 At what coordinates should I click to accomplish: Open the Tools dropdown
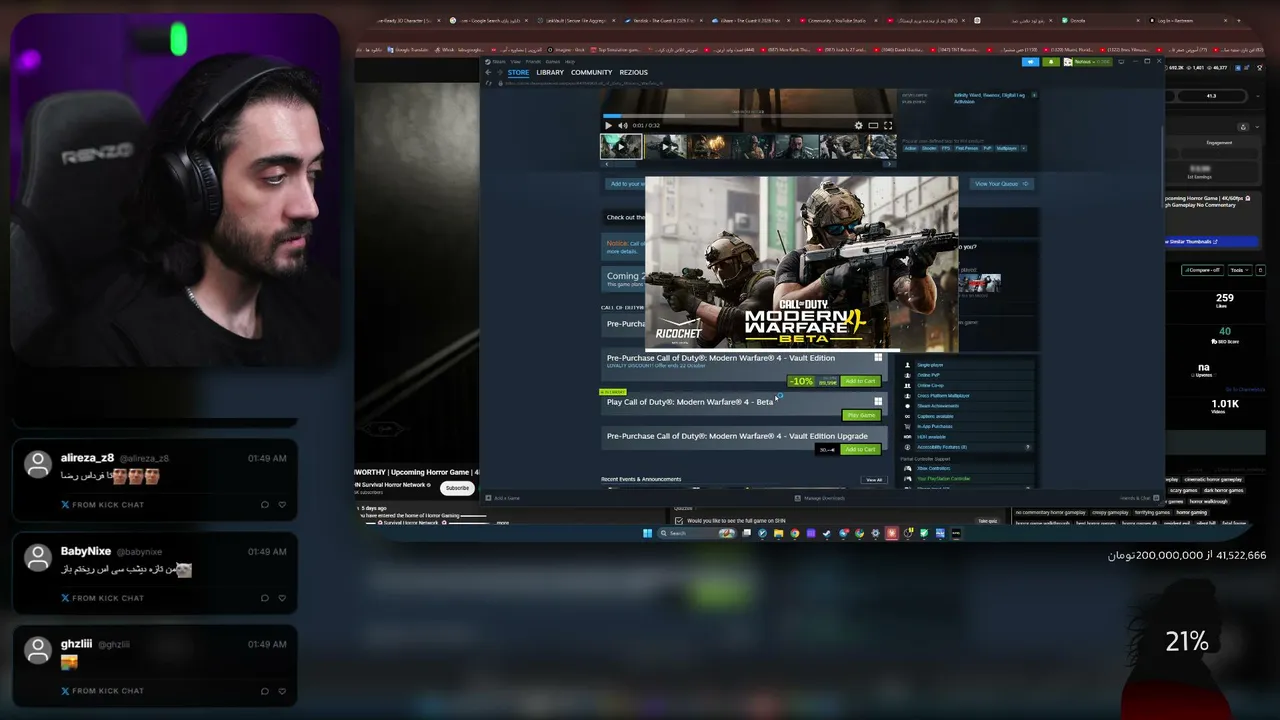1240,270
